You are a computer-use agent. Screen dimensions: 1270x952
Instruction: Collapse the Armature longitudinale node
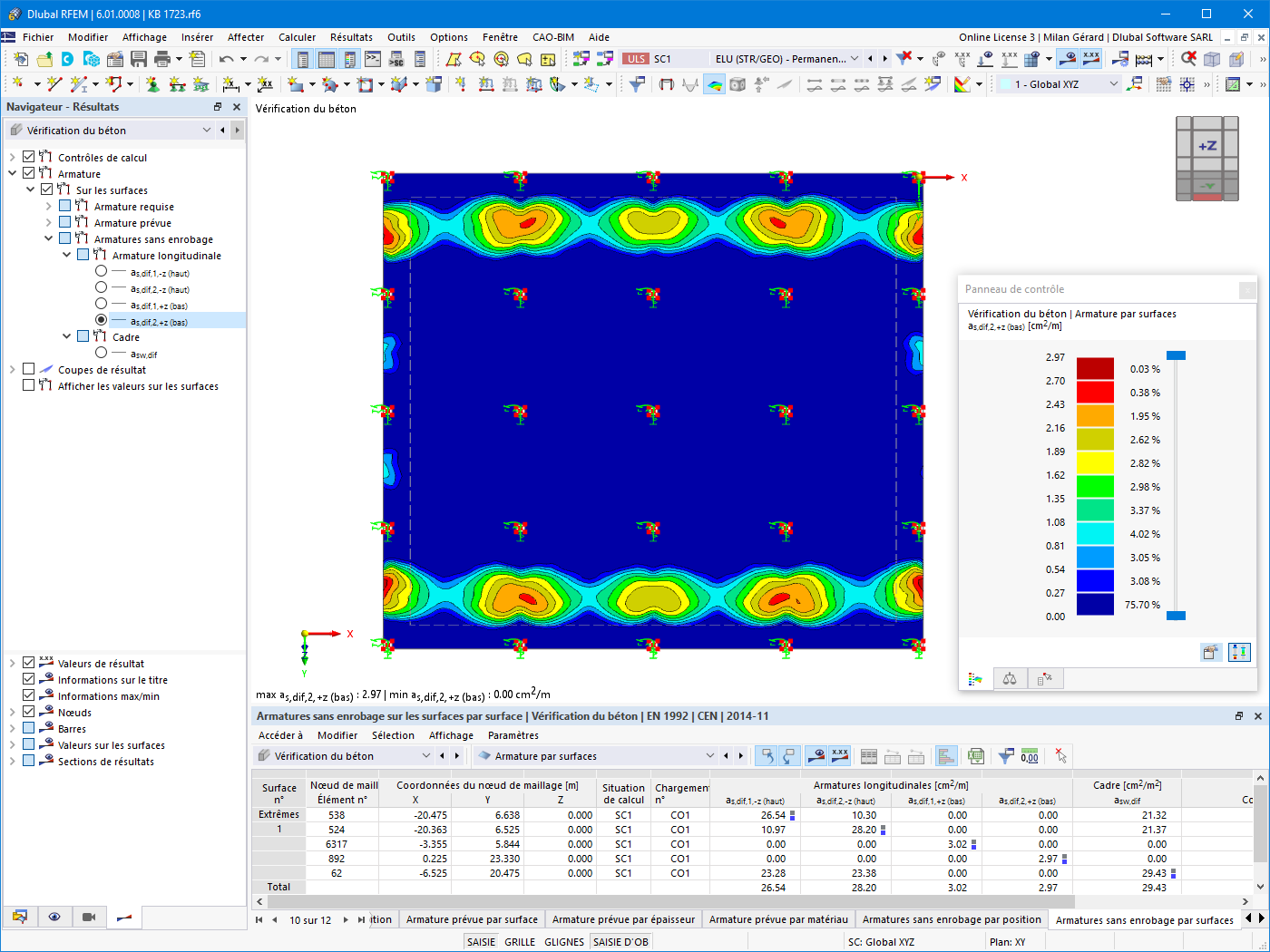point(67,255)
